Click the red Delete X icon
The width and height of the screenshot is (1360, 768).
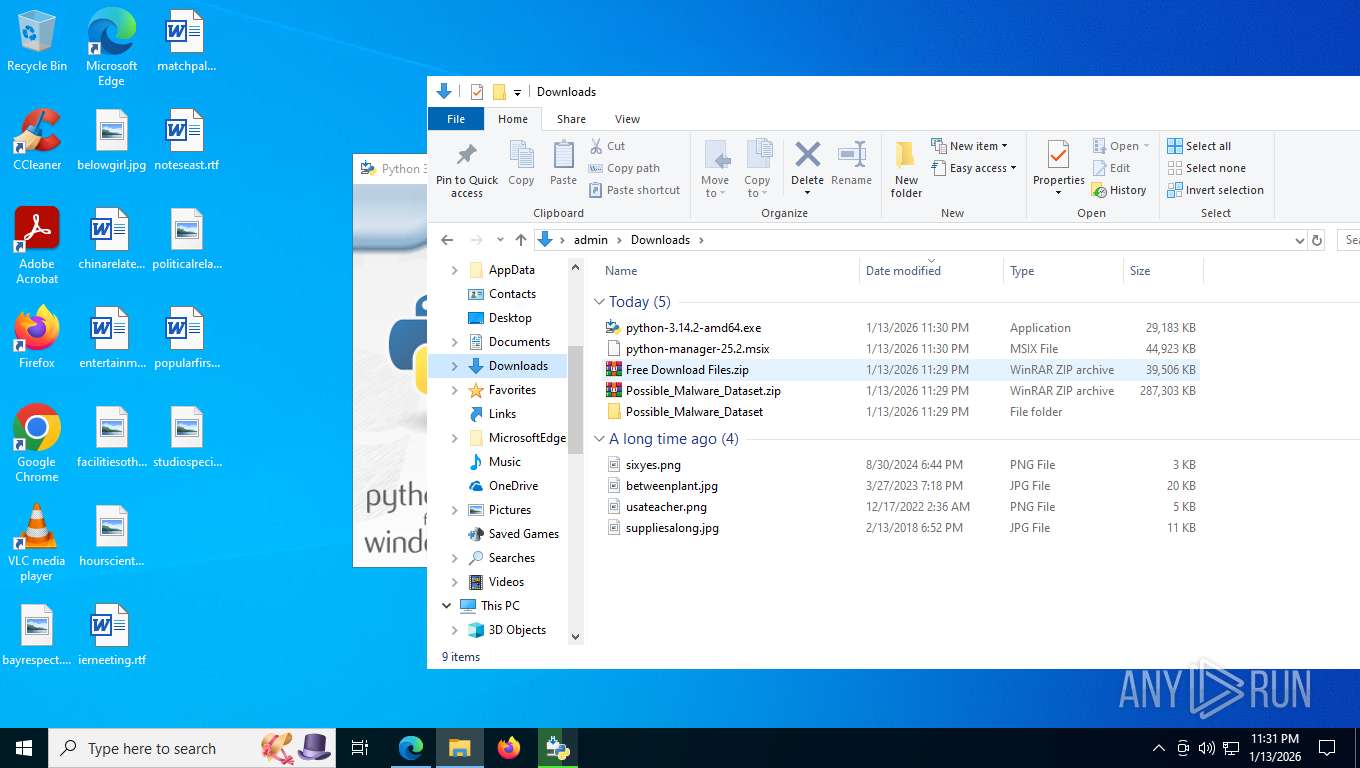coord(807,154)
